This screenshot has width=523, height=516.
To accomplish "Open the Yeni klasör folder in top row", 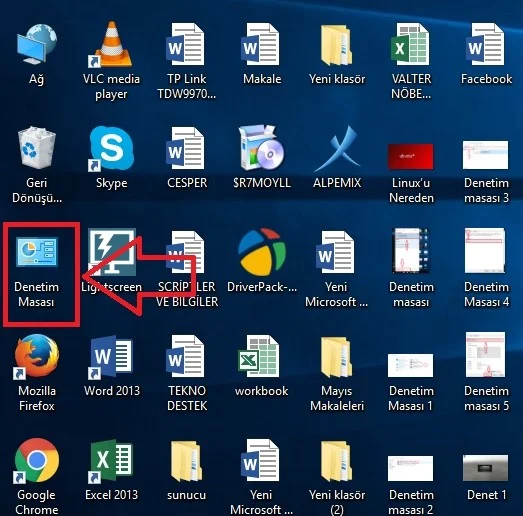I will tap(337, 45).
